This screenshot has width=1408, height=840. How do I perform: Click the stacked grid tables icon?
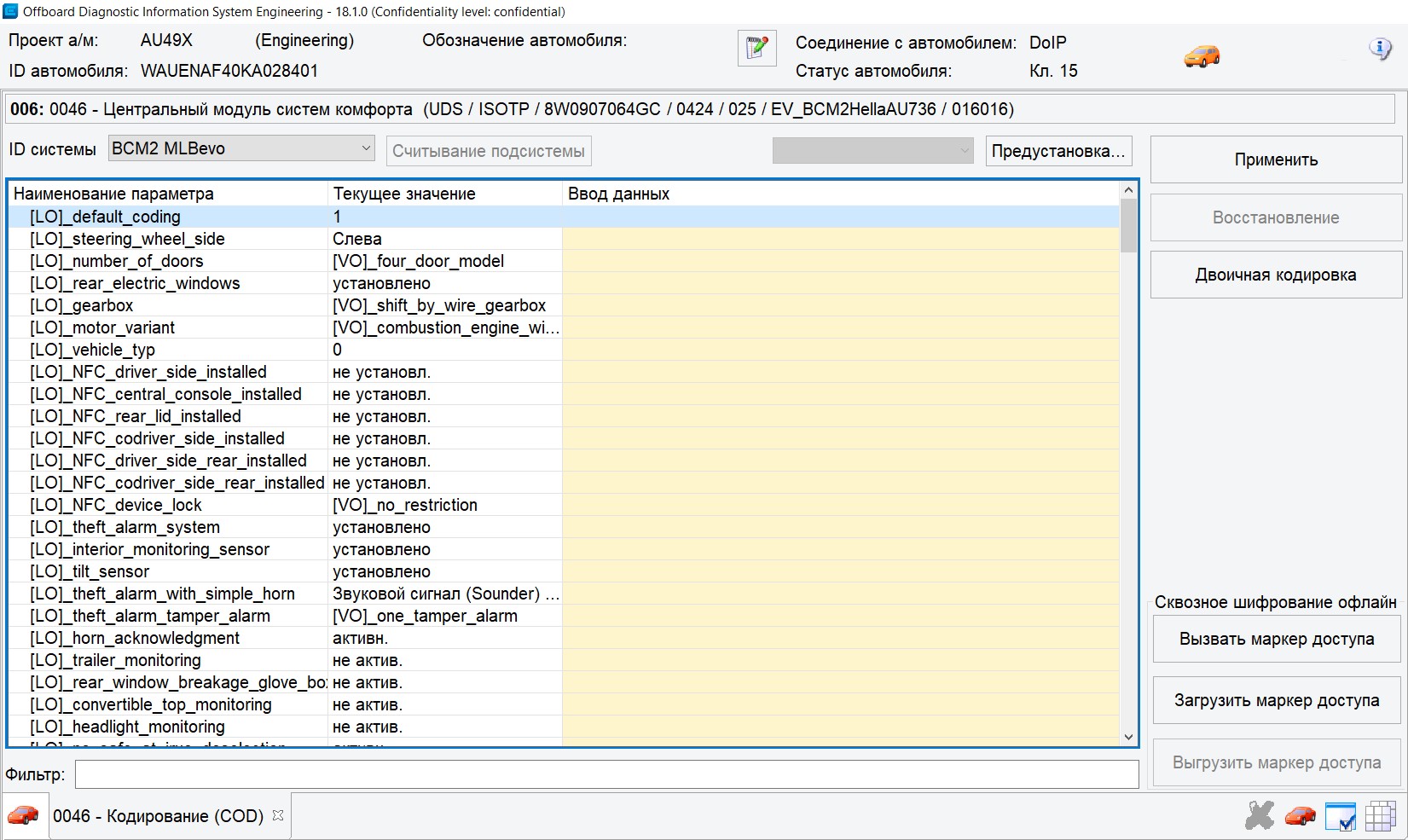tap(1380, 815)
